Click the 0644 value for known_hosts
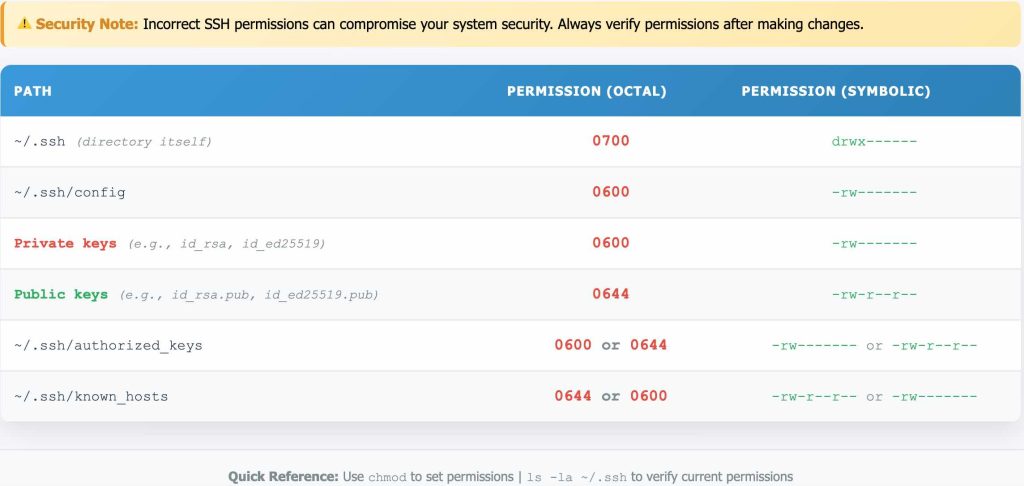The height and width of the screenshot is (486, 1024). click(573, 395)
